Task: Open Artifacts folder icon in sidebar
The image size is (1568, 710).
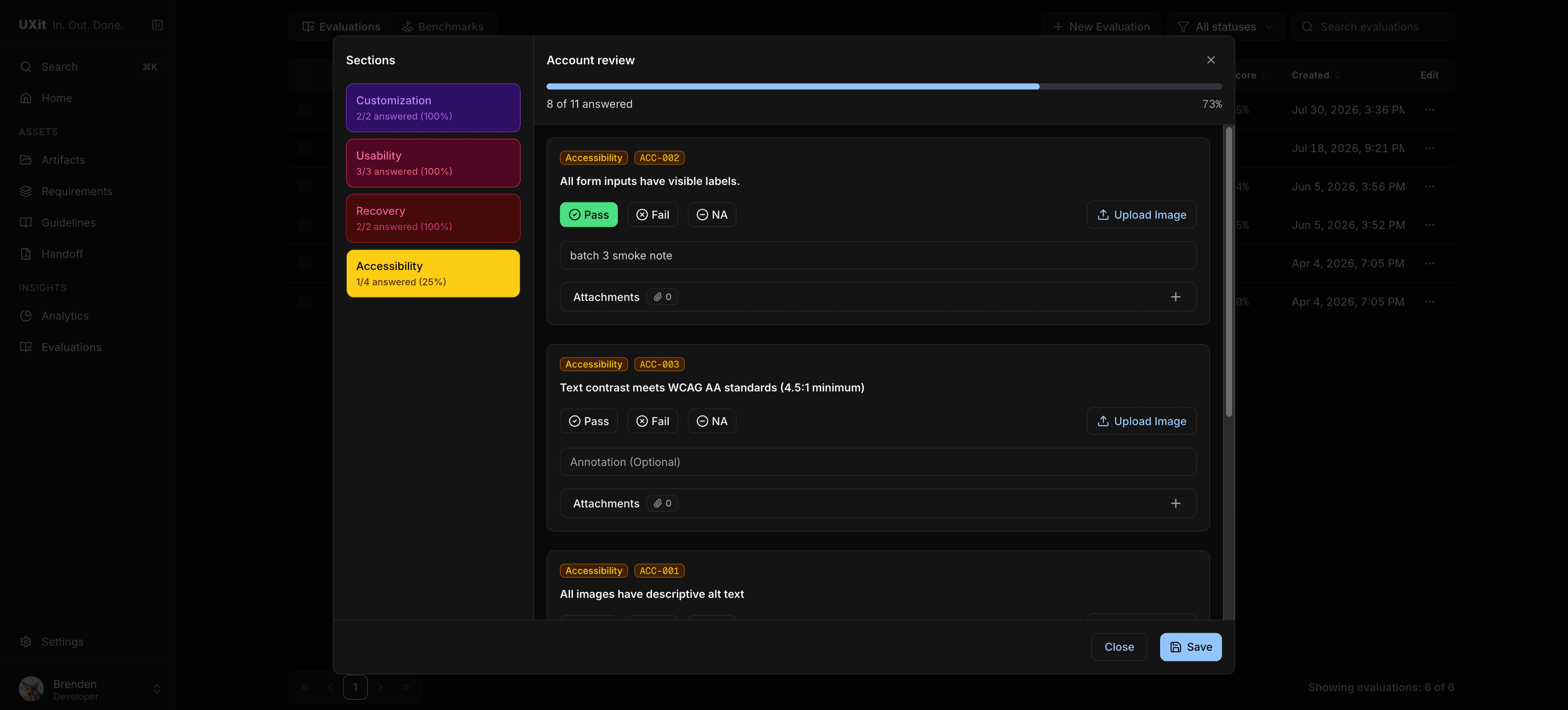Action: coord(26,160)
